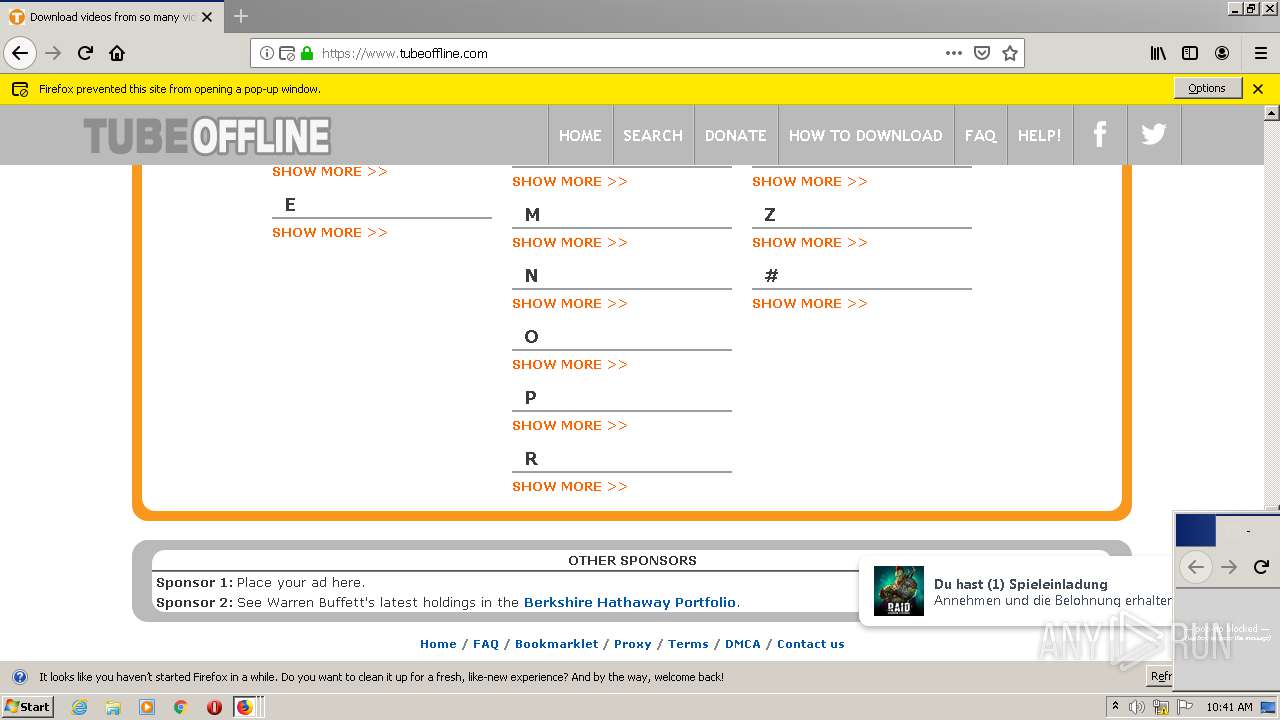Open the volume icon in the system tray

tap(1138, 707)
